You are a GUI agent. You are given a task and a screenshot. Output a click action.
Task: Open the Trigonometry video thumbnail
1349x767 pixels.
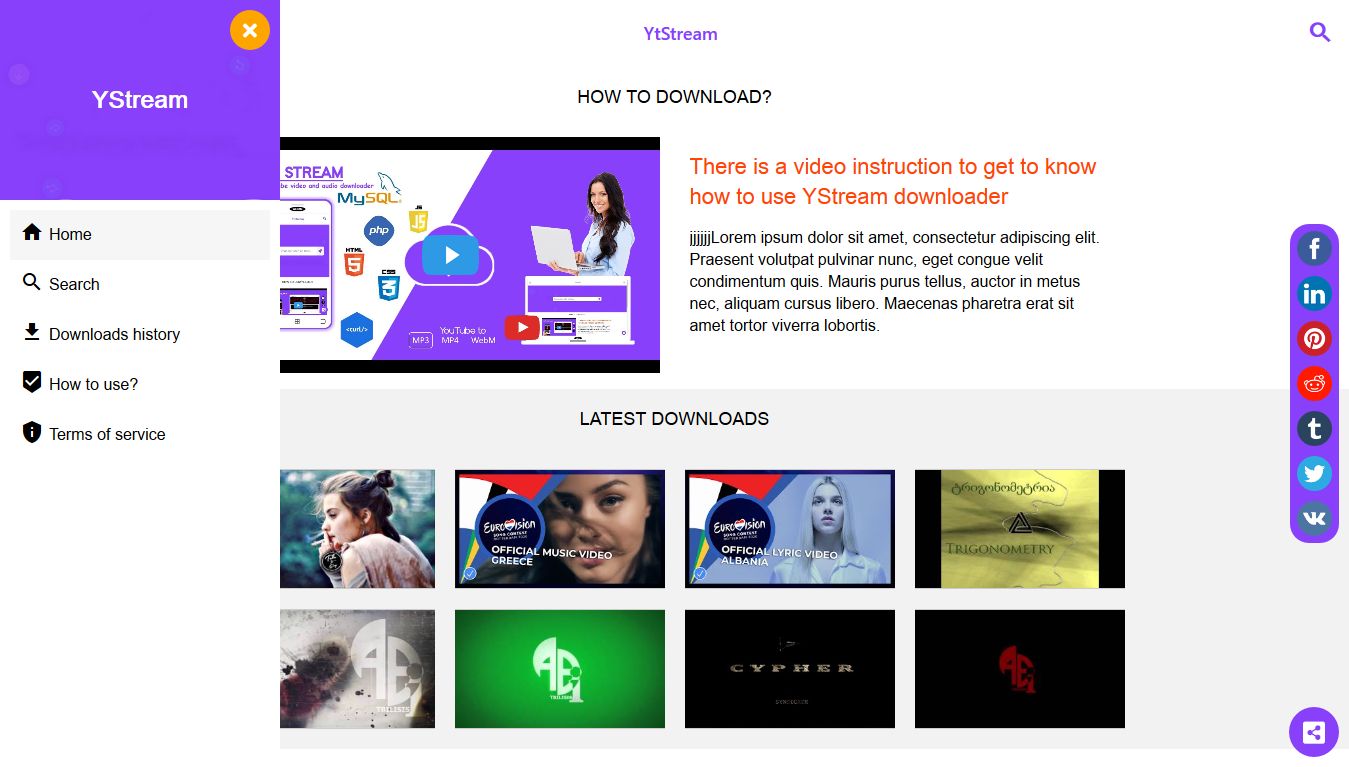coord(1020,529)
